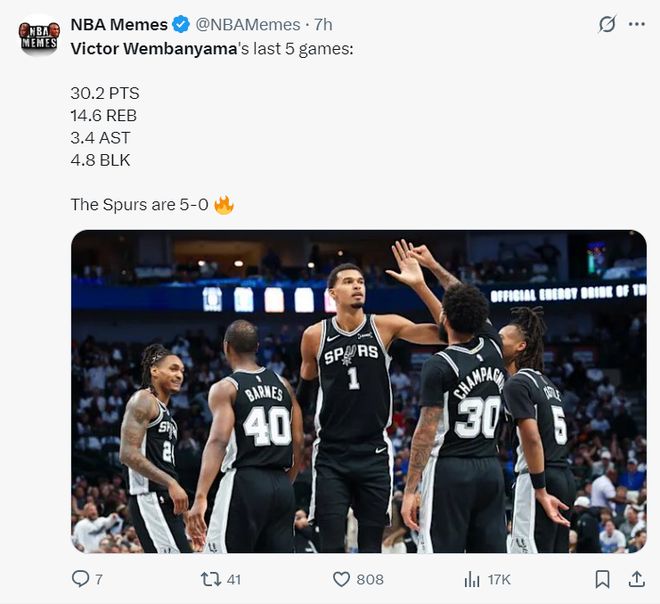Open the 7h timestamp permalink

(x=323, y=24)
